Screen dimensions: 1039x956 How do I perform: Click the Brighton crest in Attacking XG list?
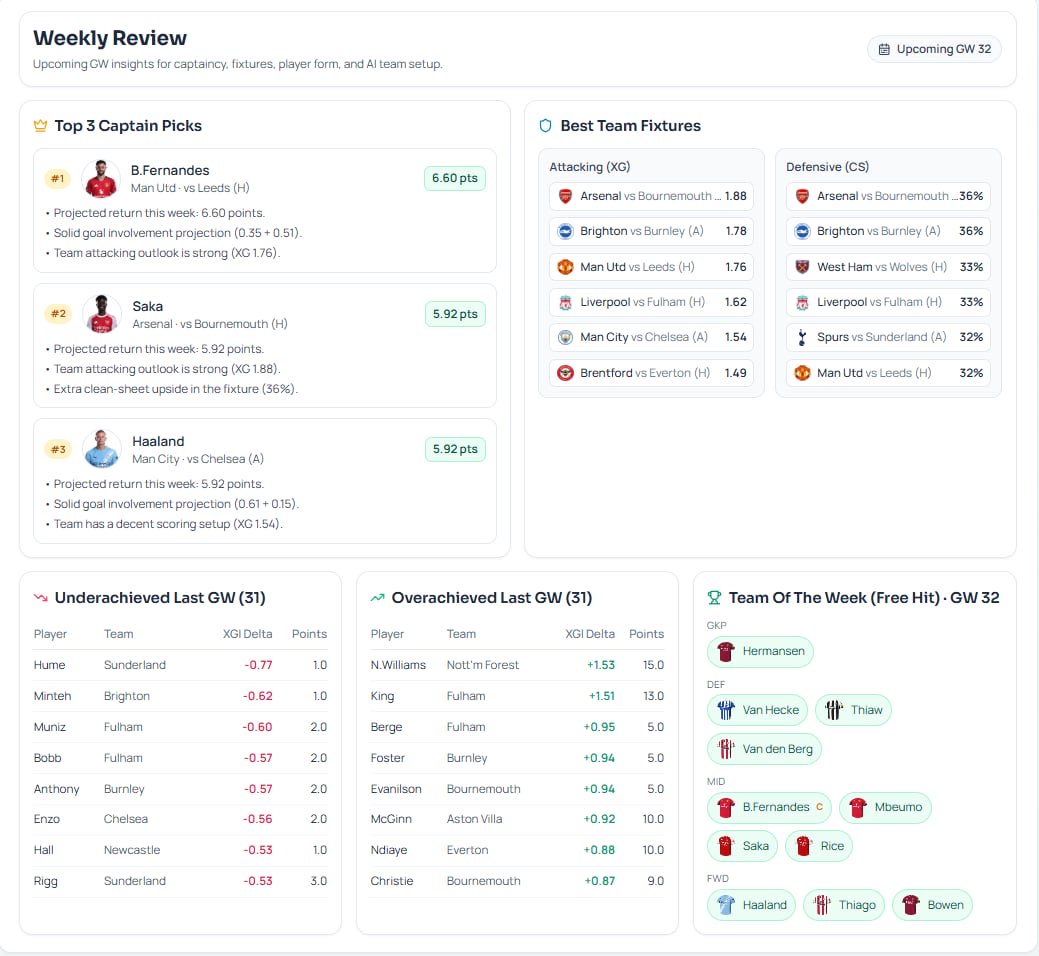(565, 231)
